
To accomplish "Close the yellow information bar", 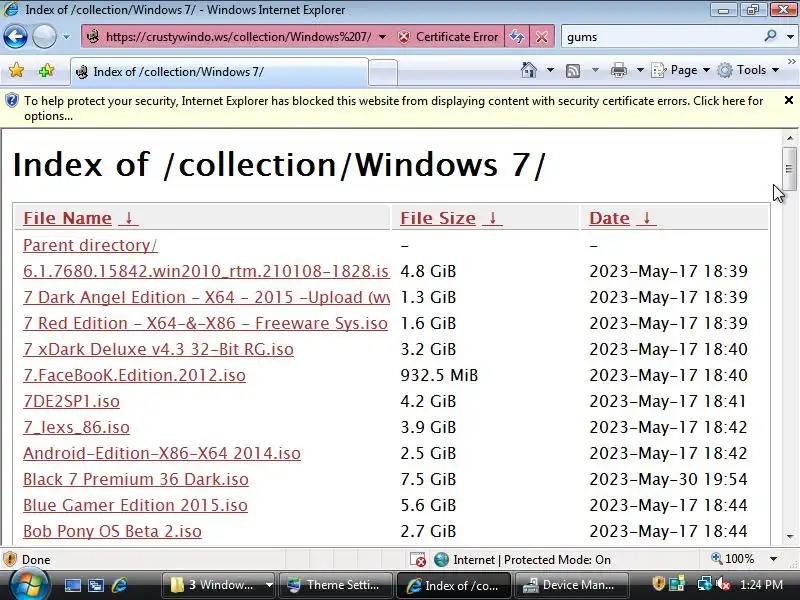I will tap(788, 100).
